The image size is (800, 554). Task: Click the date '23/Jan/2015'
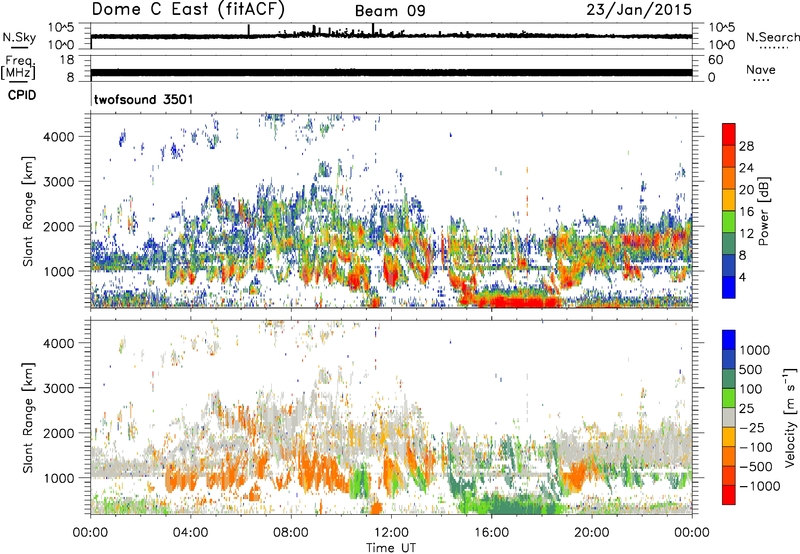[x=639, y=9]
